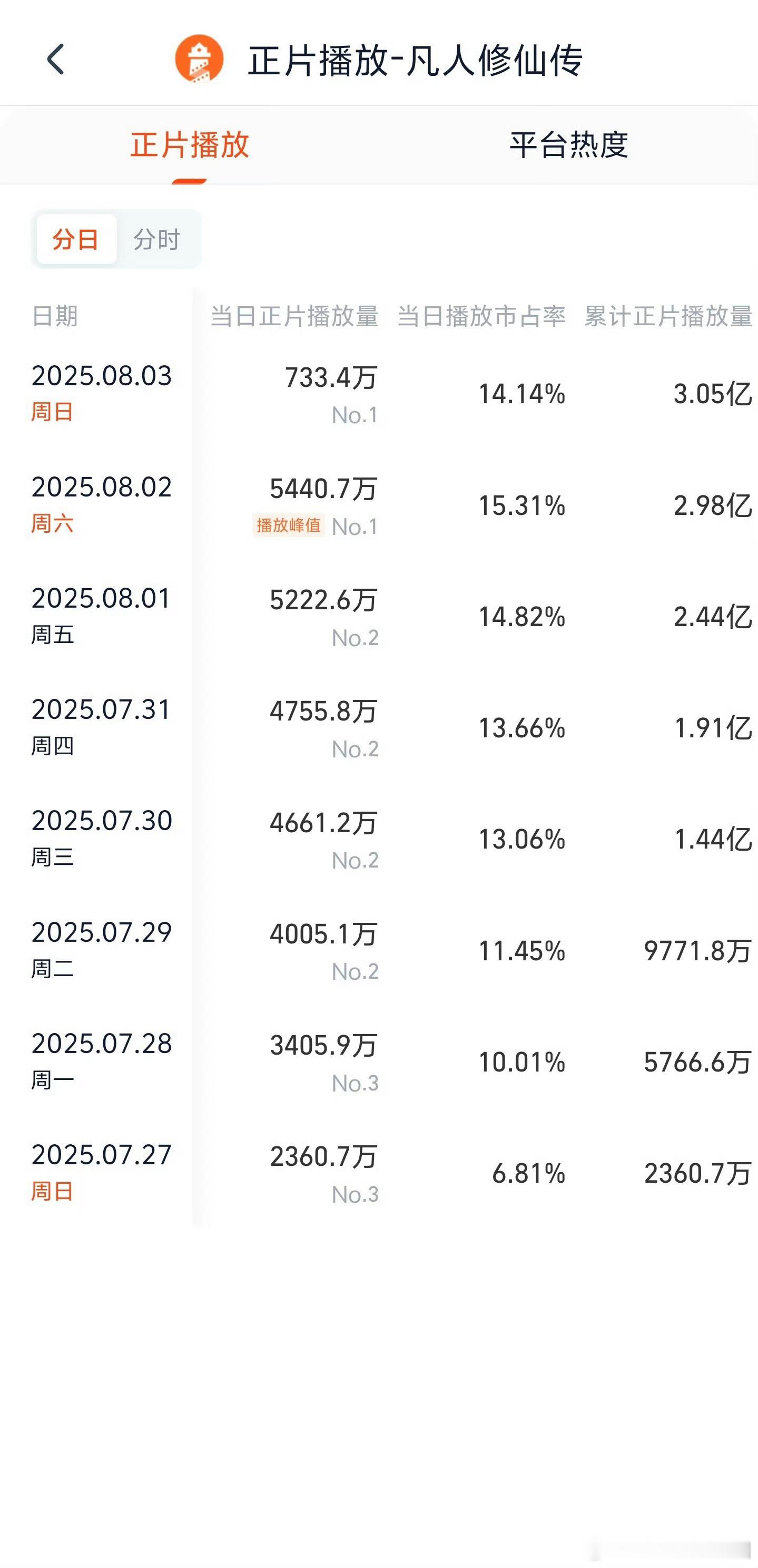Toggle to 分时 hourly view
Image resolution: width=758 pixels, height=1568 pixels.
157,239
